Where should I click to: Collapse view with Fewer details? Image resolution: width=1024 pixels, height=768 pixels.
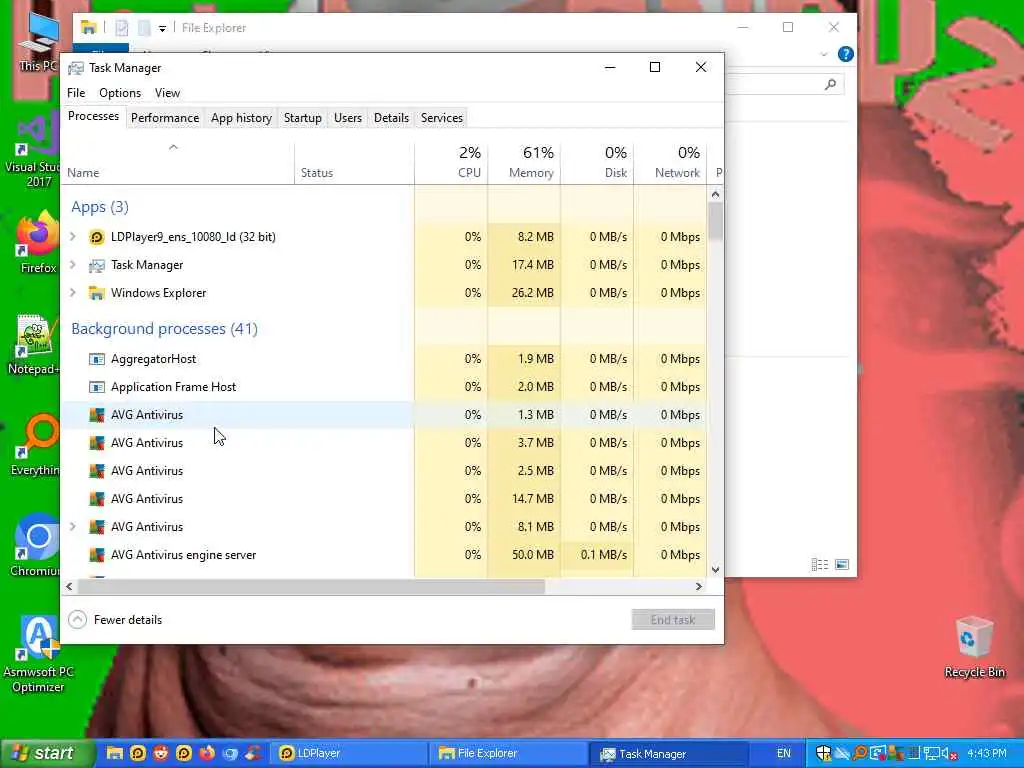pyautogui.click(x=116, y=620)
